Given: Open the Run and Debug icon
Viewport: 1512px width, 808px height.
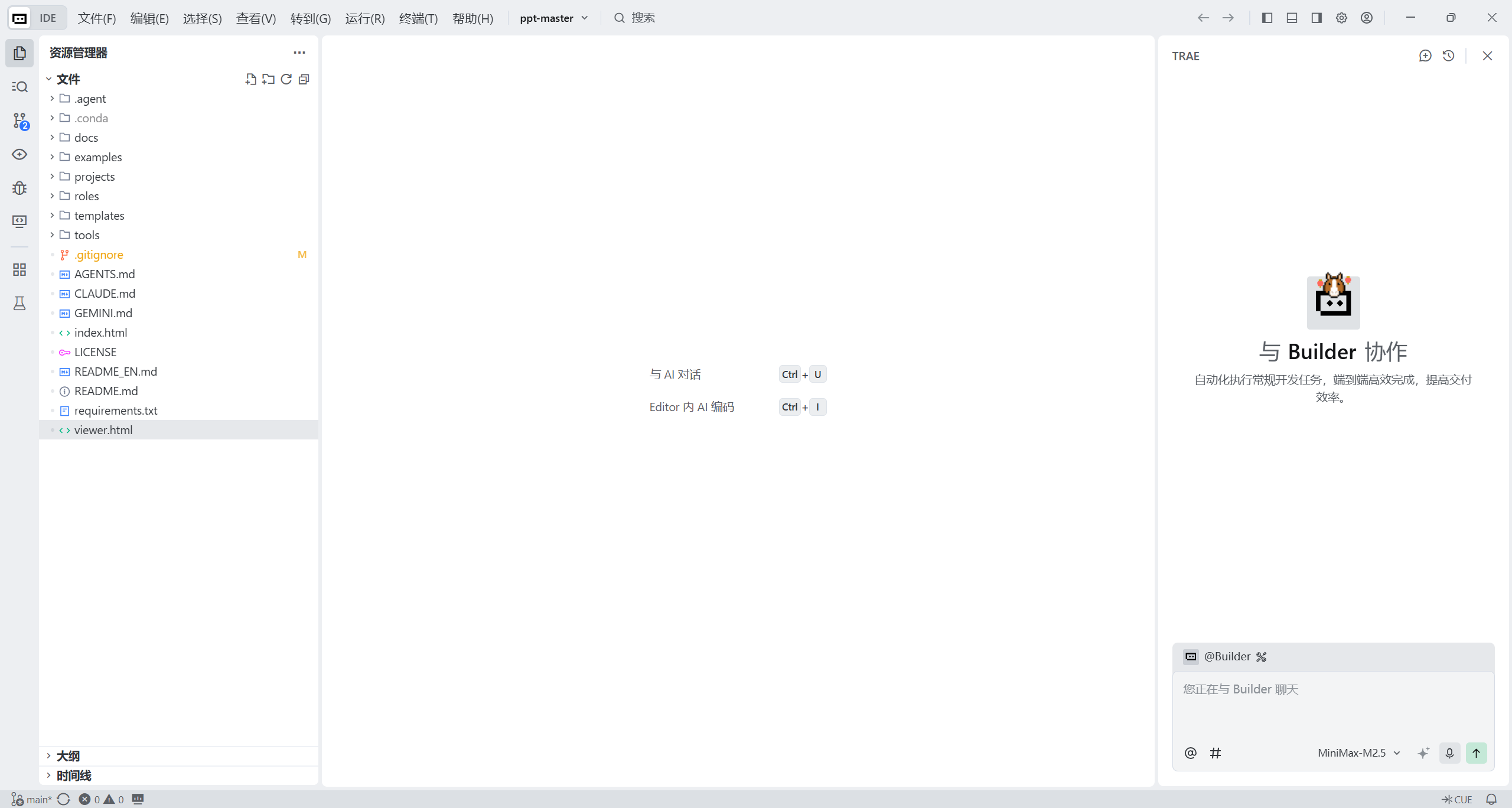Looking at the screenshot, I should coord(19,188).
